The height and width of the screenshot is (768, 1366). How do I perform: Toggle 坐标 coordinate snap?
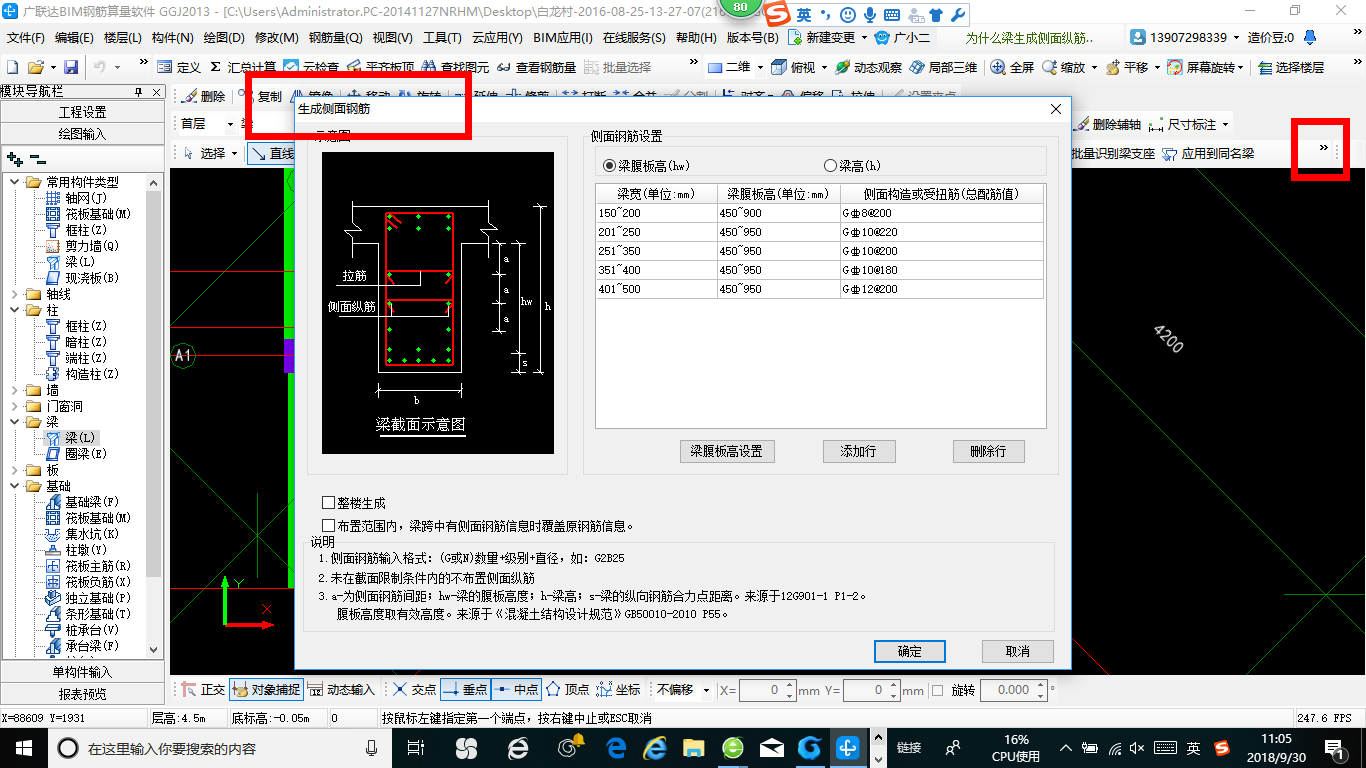click(618, 690)
